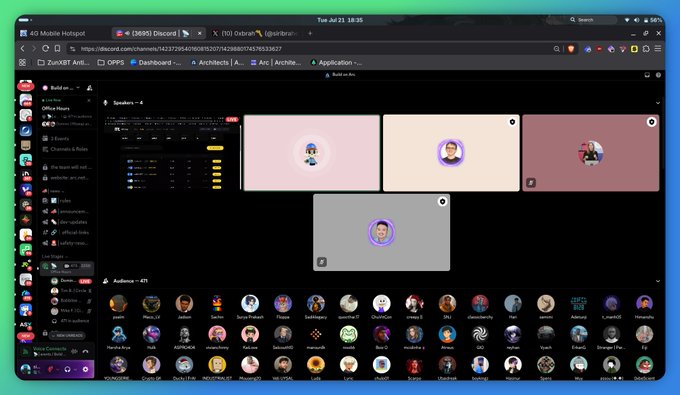Reload the Discord page
The width and height of the screenshot is (680, 395).
(x=46, y=49)
